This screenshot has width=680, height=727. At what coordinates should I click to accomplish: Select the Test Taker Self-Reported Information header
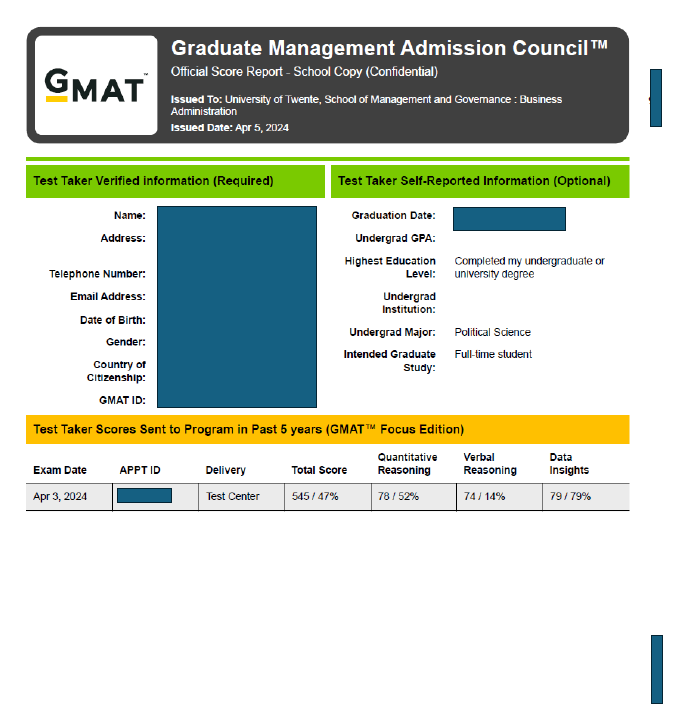click(474, 181)
